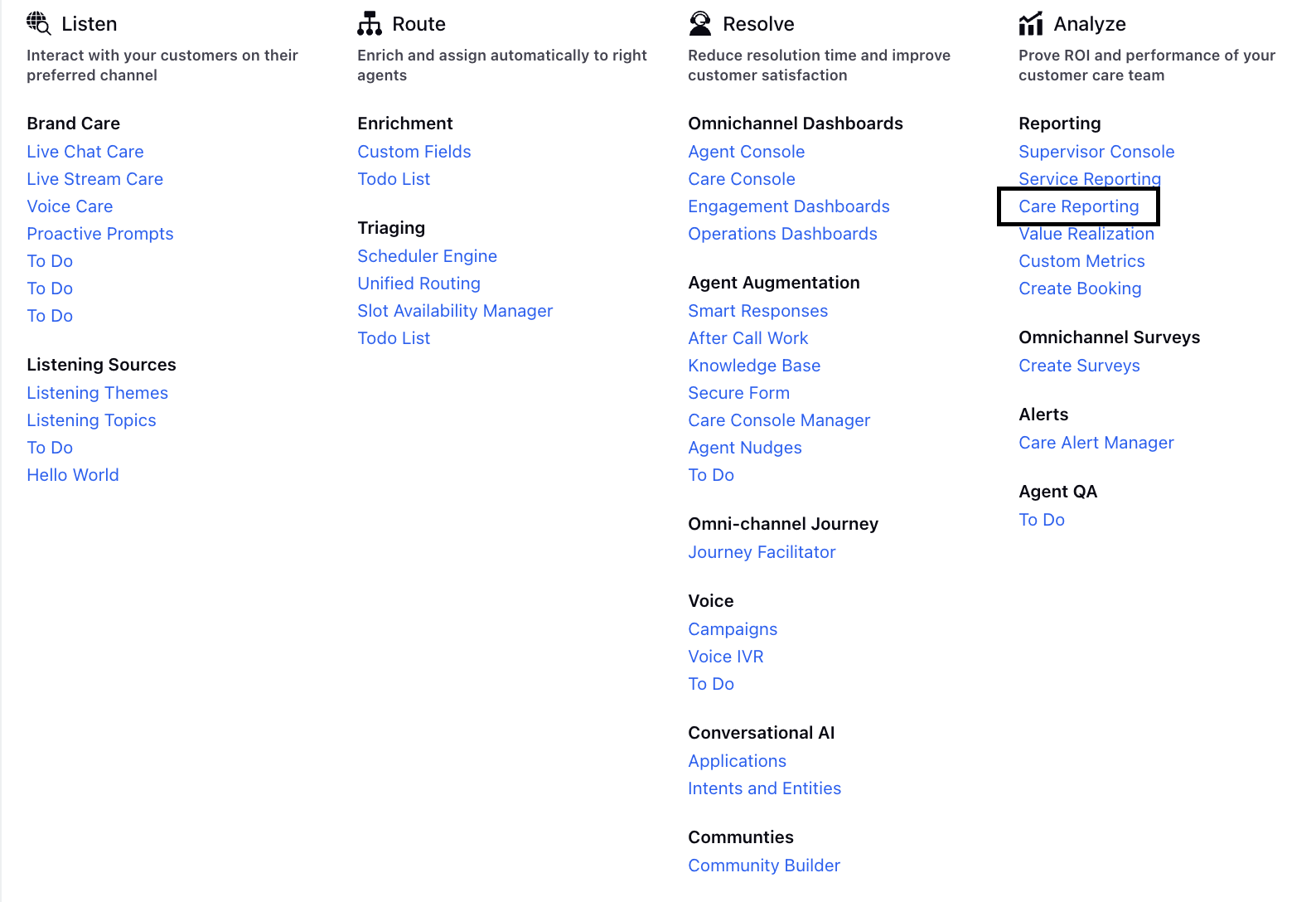Open Operations Dashboards link

[x=782, y=234]
